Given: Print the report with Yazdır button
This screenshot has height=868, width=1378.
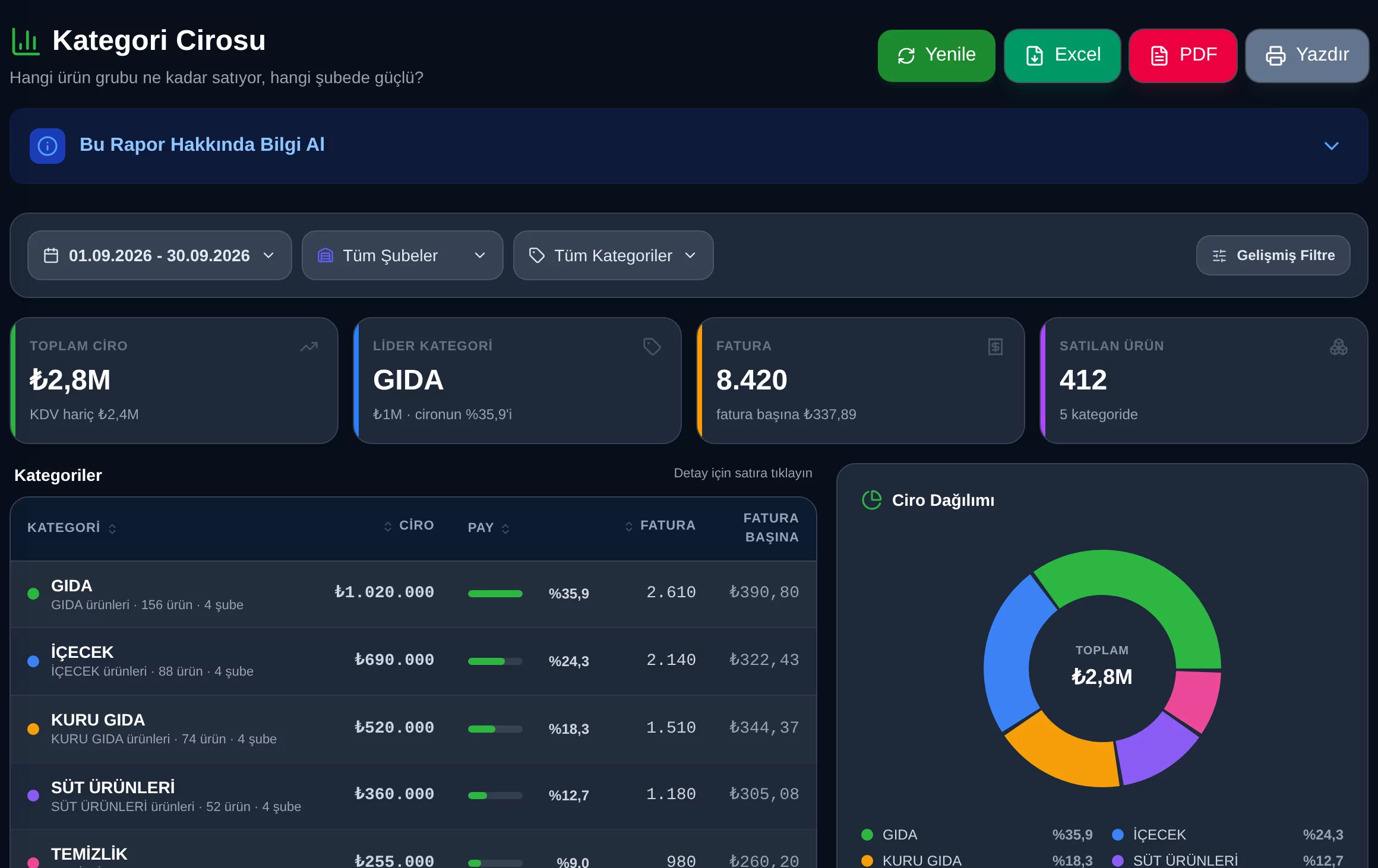Looking at the screenshot, I should (x=1307, y=55).
